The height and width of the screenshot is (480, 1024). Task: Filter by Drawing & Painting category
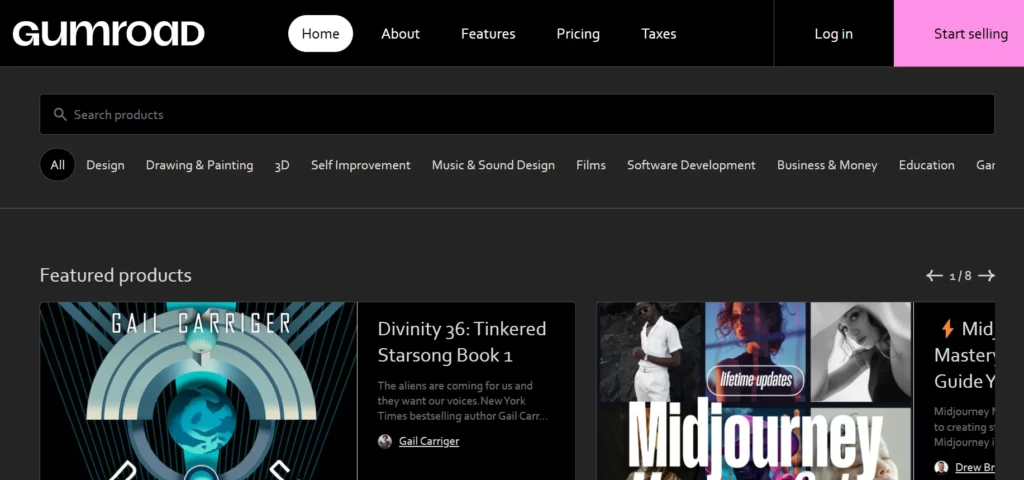tap(199, 165)
